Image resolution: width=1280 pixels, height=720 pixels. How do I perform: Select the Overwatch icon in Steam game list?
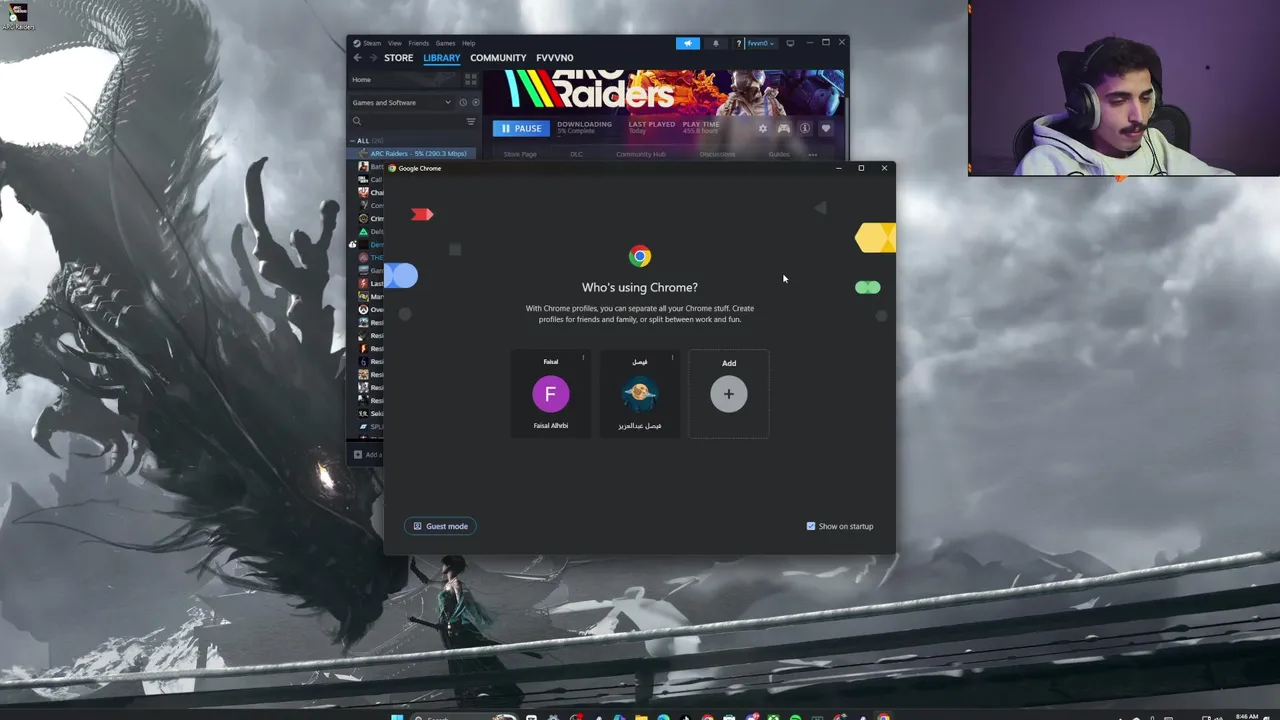pos(363,309)
